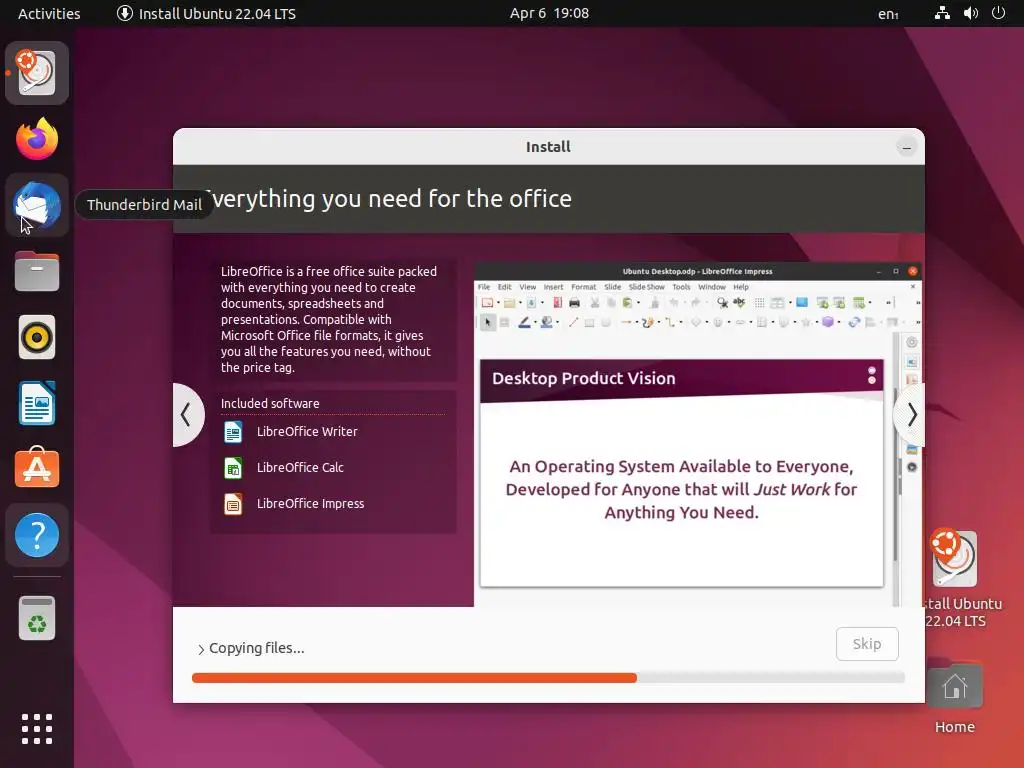Open the en input language dropdown
This screenshot has height=768, width=1024.
[888, 14]
